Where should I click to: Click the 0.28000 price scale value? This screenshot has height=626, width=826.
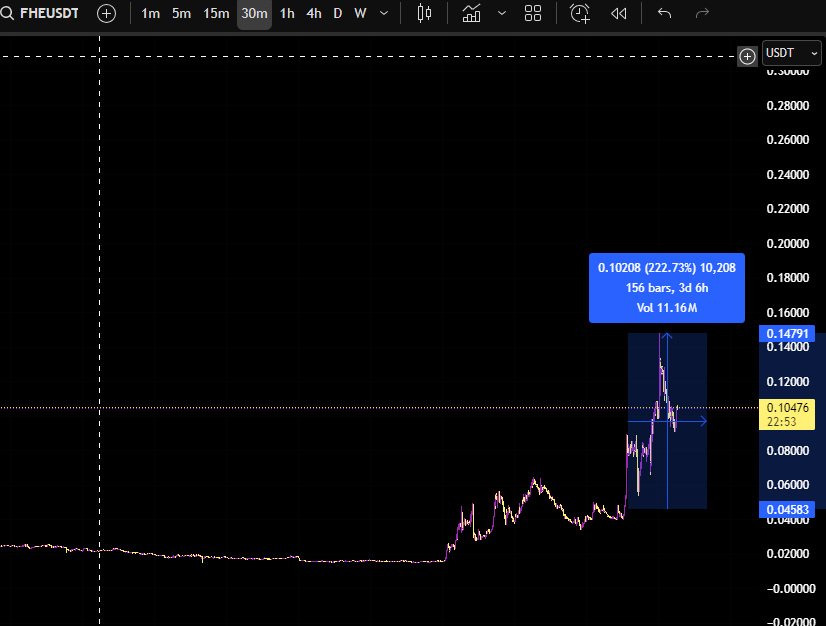point(788,105)
